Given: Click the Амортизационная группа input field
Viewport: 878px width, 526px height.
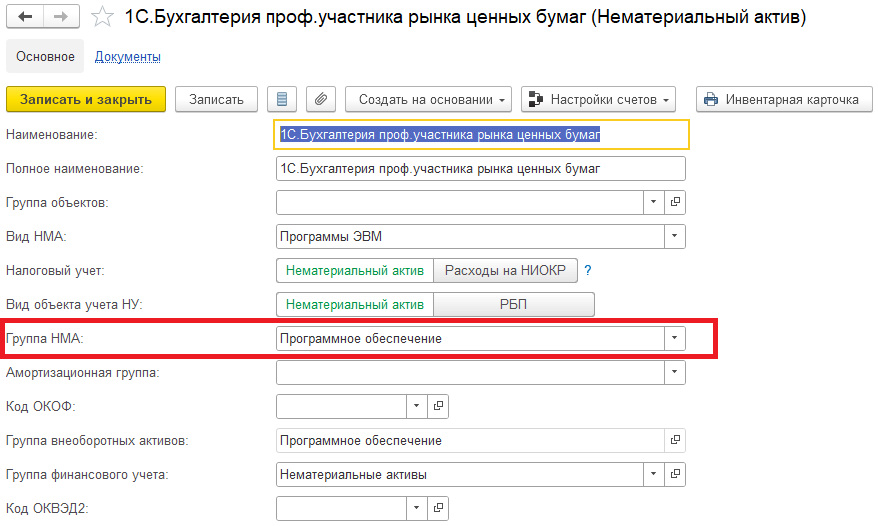Looking at the screenshot, I should 470,372.
